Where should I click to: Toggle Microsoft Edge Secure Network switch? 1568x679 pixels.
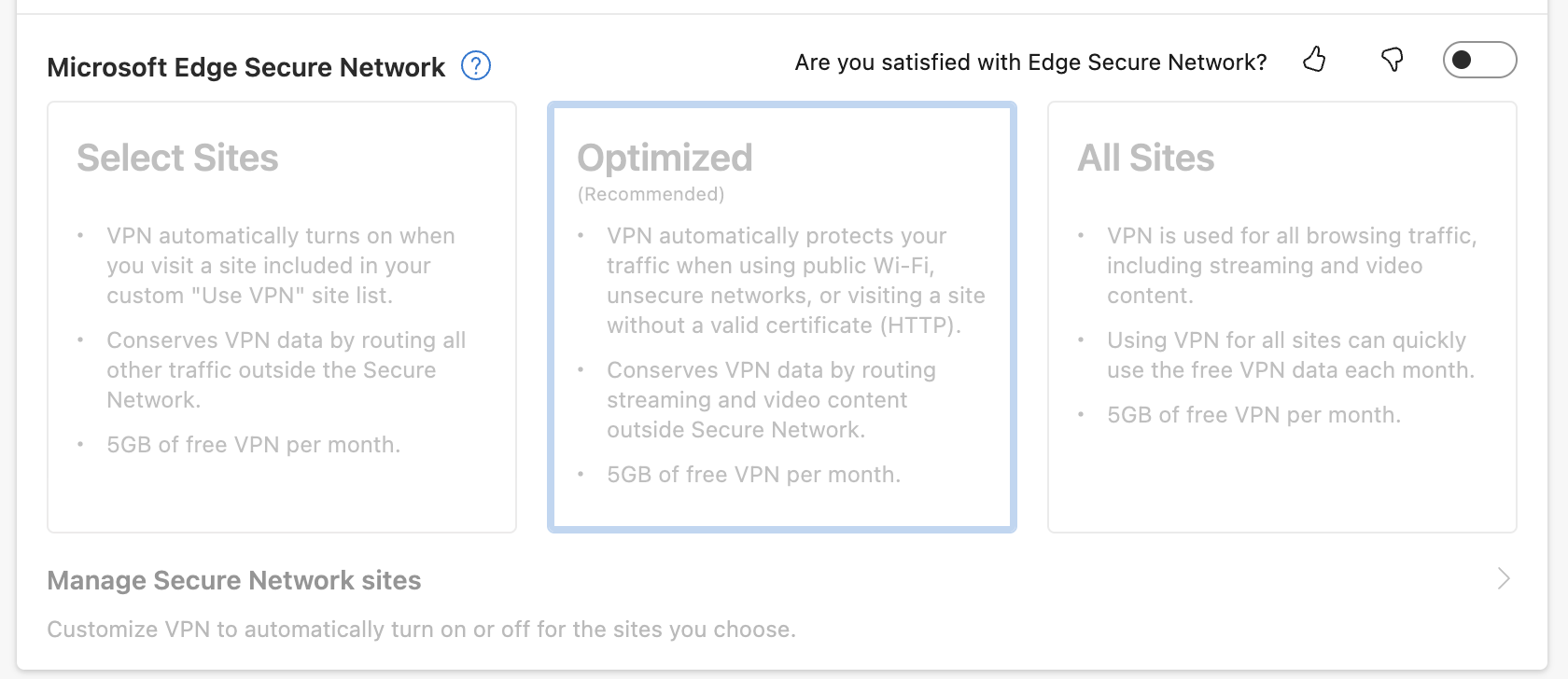click(1479, 60)
